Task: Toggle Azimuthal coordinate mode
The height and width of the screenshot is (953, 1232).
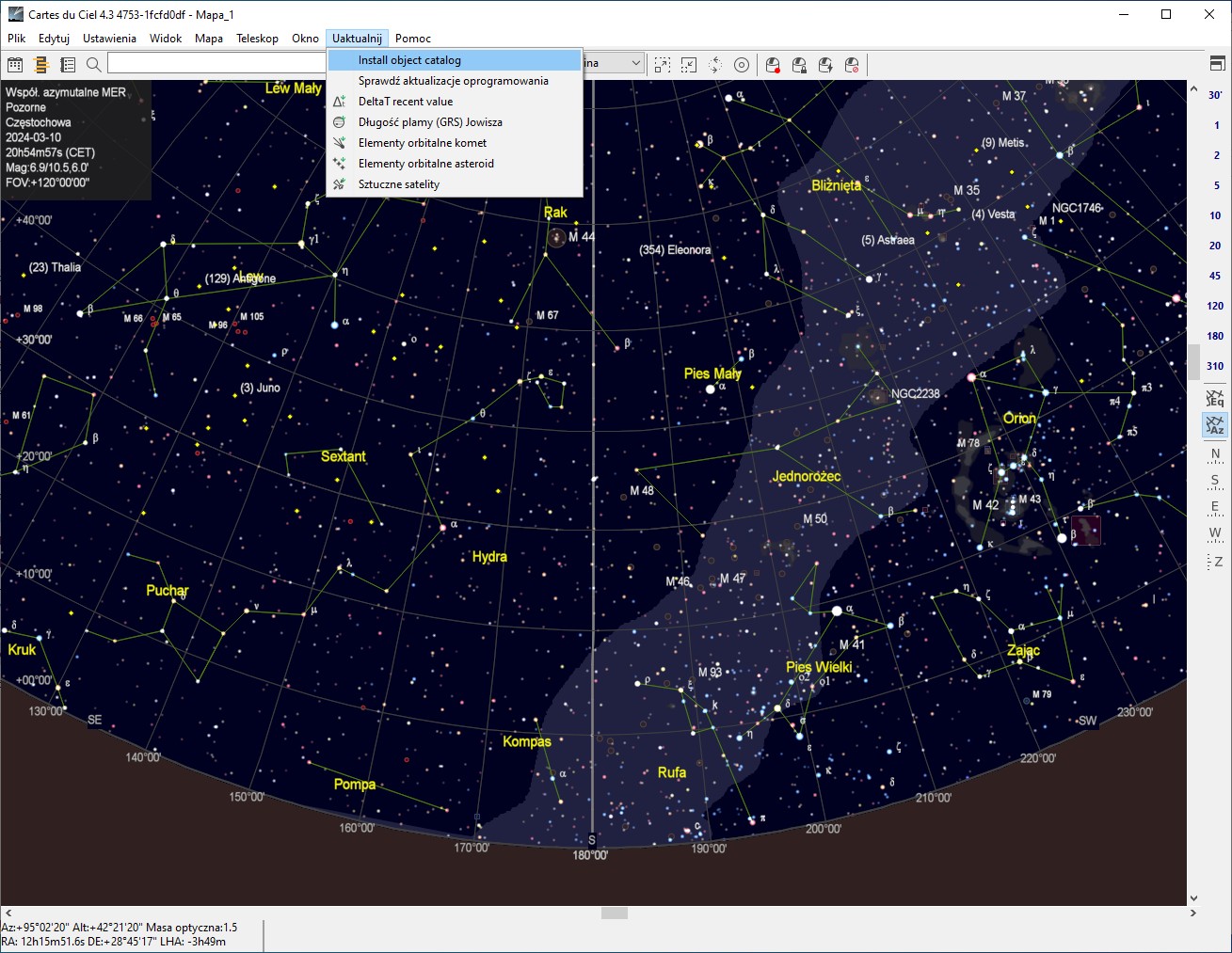Action: pos(1215,425)
